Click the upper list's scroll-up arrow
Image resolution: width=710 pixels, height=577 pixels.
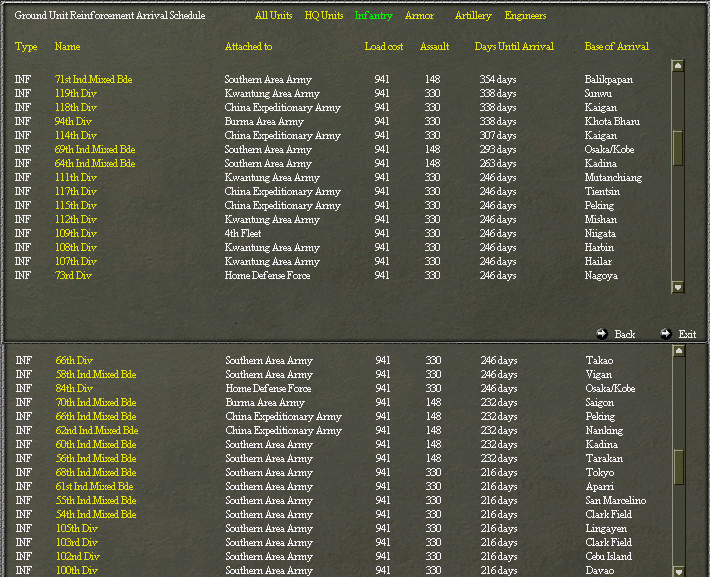[678, 66]
